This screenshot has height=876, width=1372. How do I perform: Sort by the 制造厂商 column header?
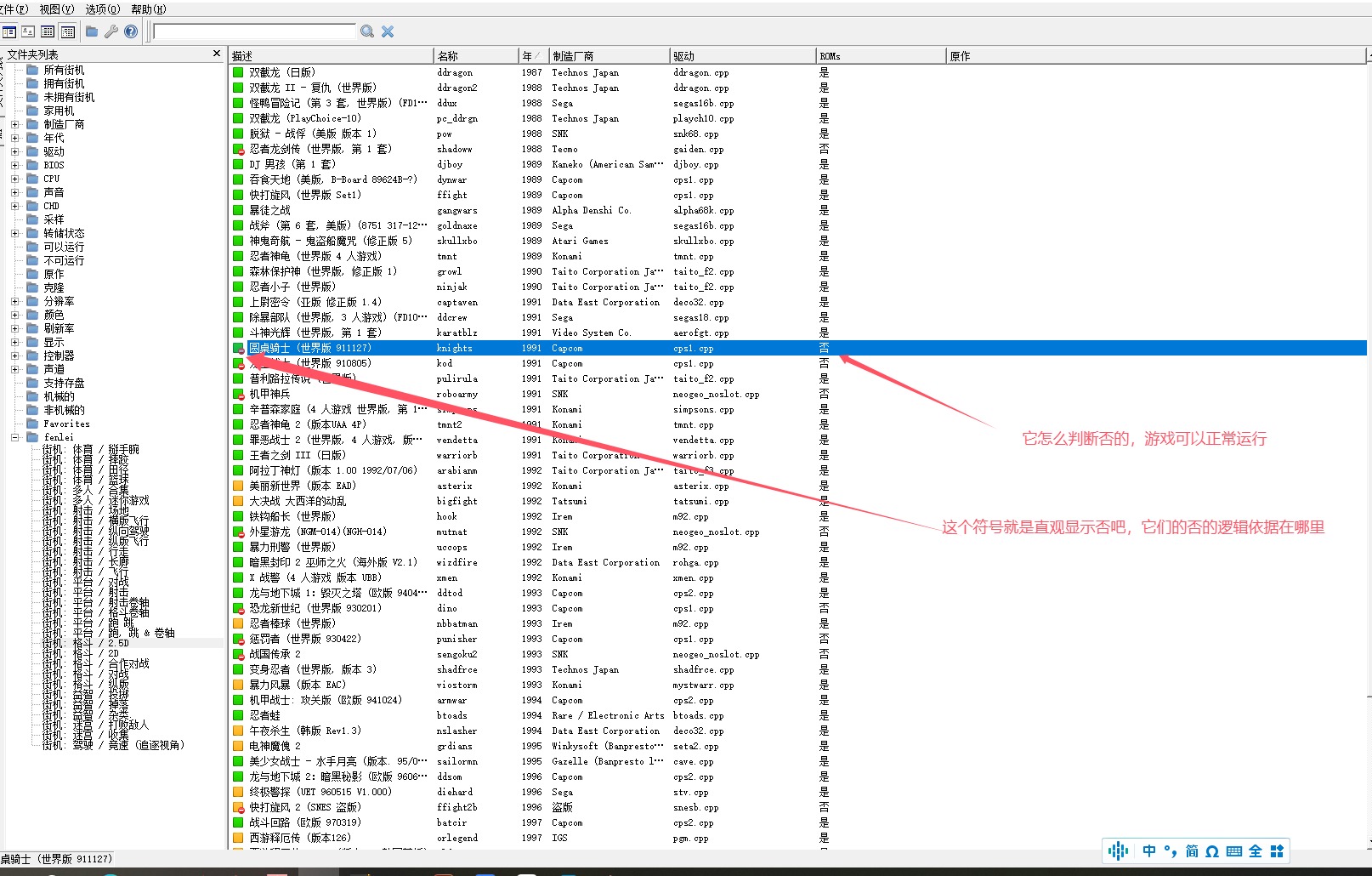609,56
